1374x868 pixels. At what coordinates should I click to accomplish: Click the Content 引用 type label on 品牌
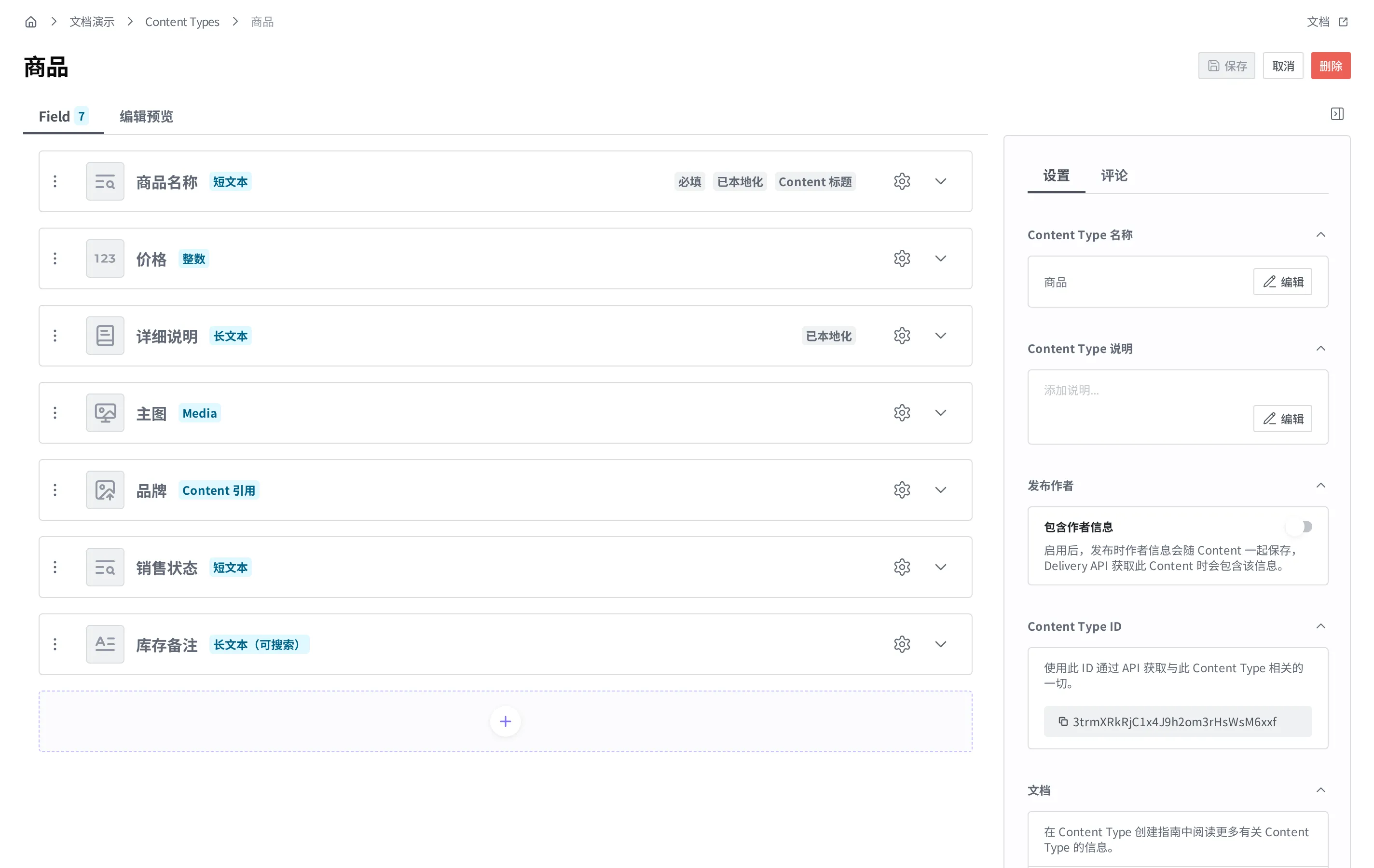[219, 490]
